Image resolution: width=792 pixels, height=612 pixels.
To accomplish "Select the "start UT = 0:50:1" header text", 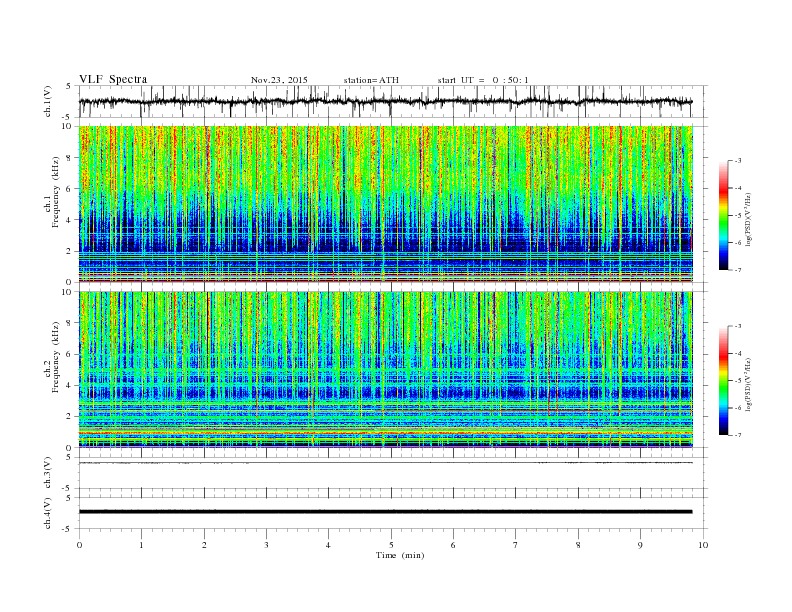I will (483, 80).
